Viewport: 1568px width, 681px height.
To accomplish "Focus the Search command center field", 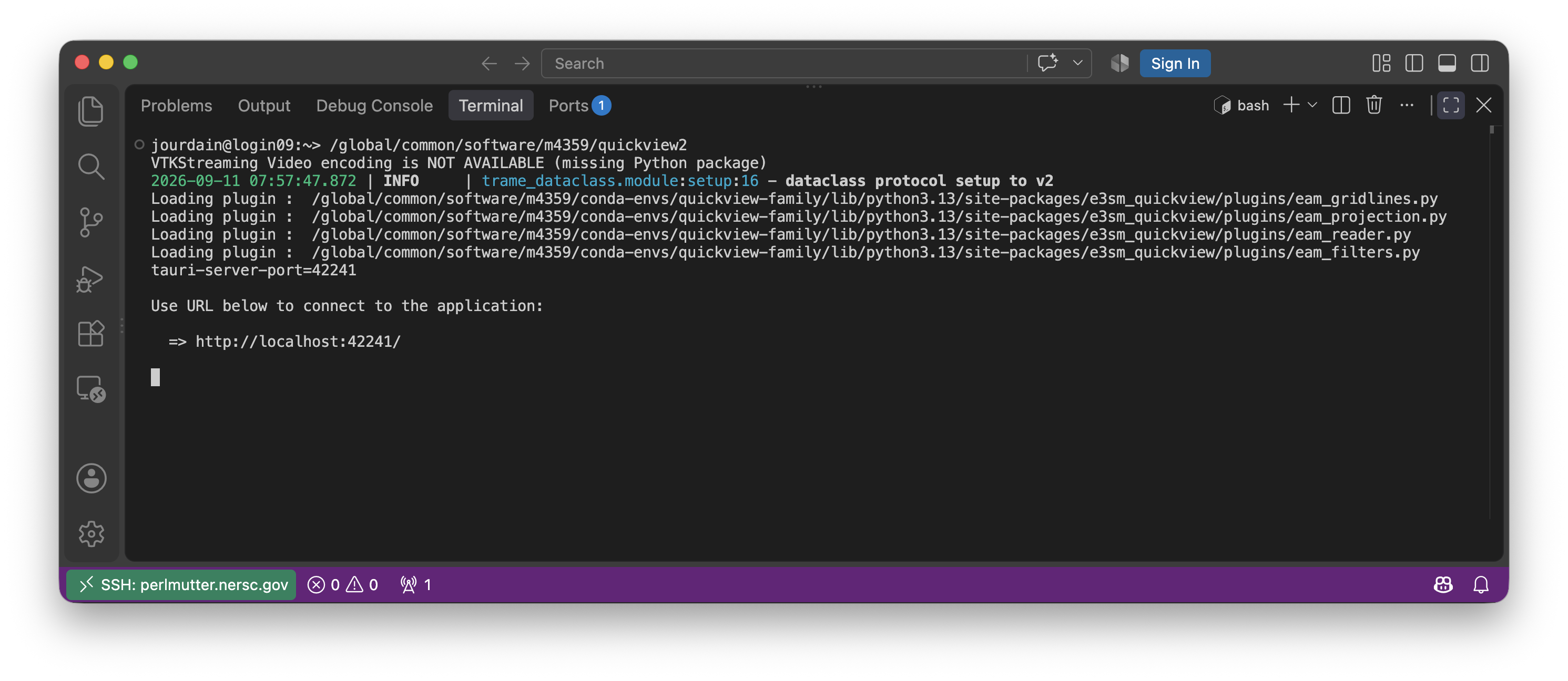I will (784, 63).
